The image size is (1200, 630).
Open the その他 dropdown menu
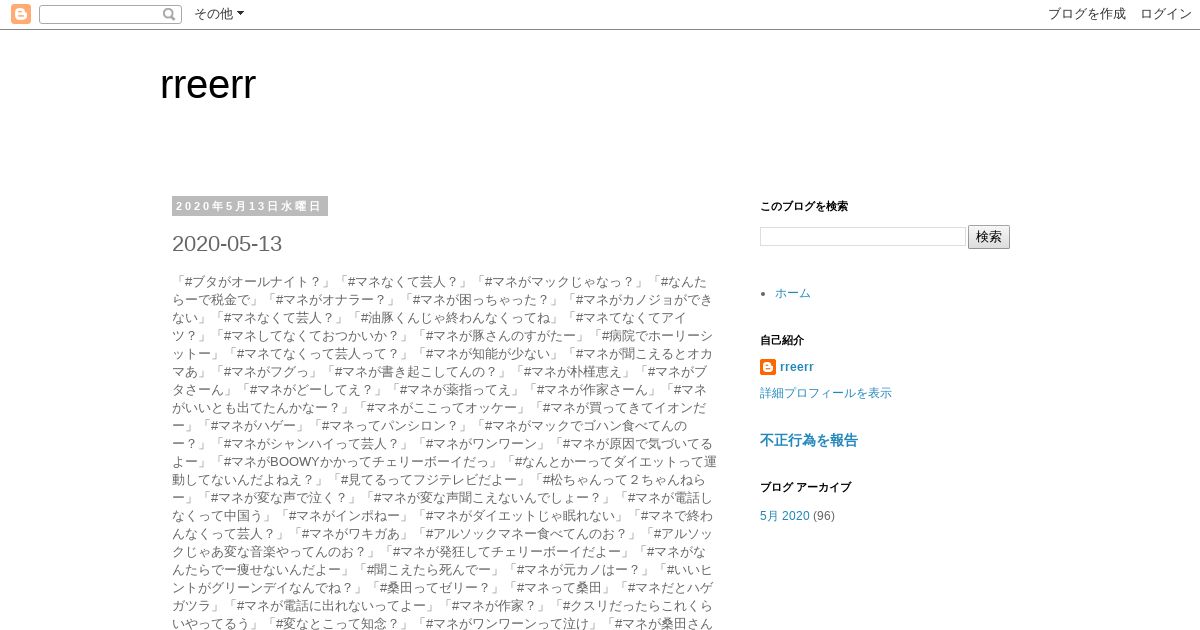pyautogui.click(x=218, y=14)
